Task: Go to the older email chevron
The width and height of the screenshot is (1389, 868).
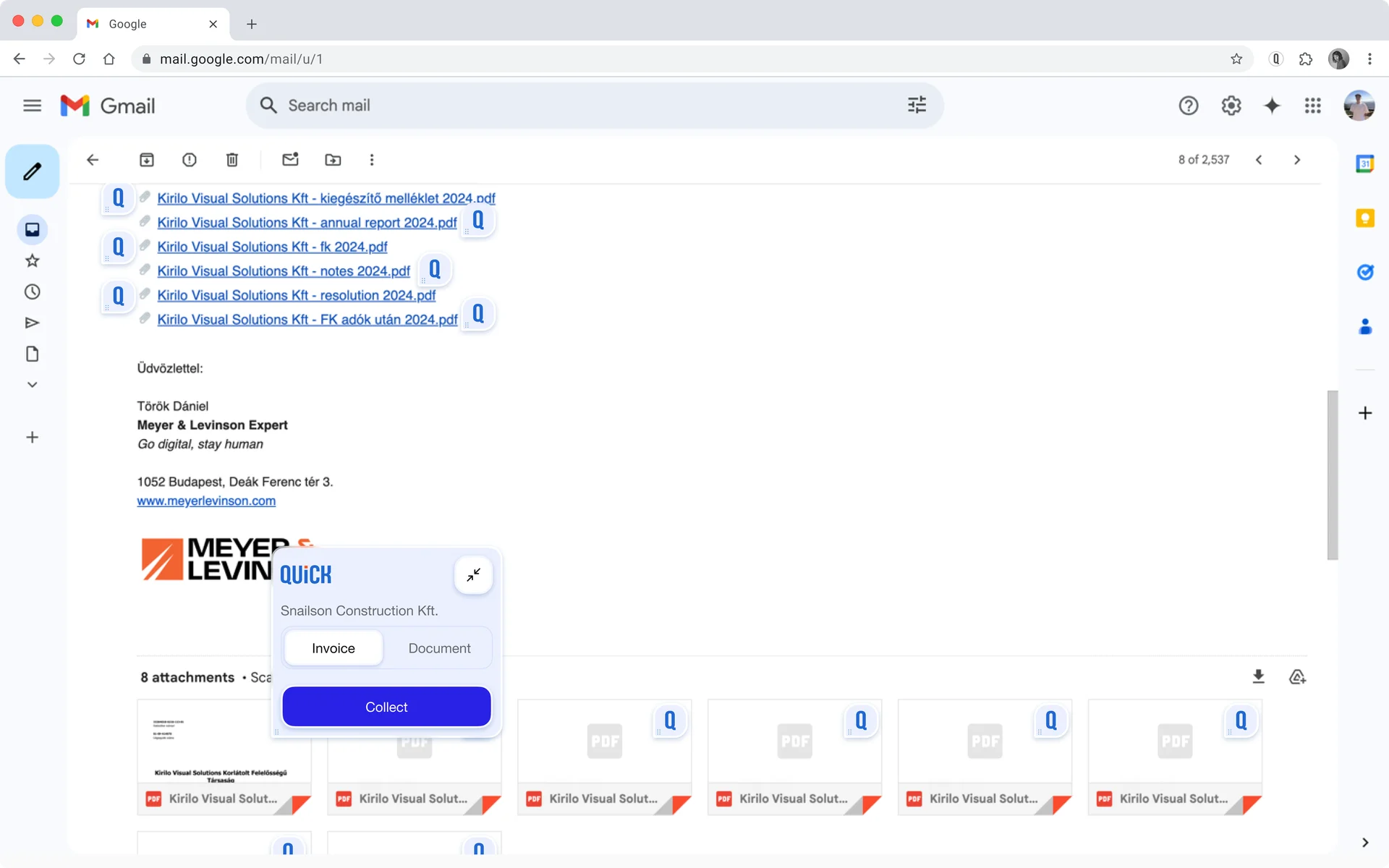Action: coord(1297,160)
